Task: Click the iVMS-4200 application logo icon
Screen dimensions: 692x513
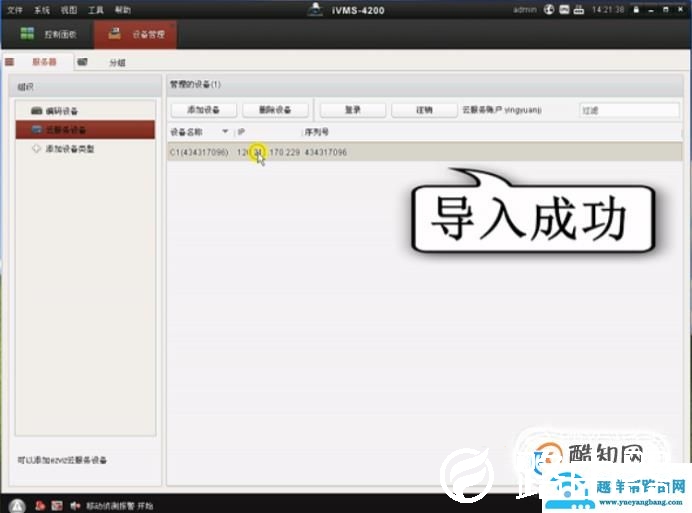Action: [315, 9]
